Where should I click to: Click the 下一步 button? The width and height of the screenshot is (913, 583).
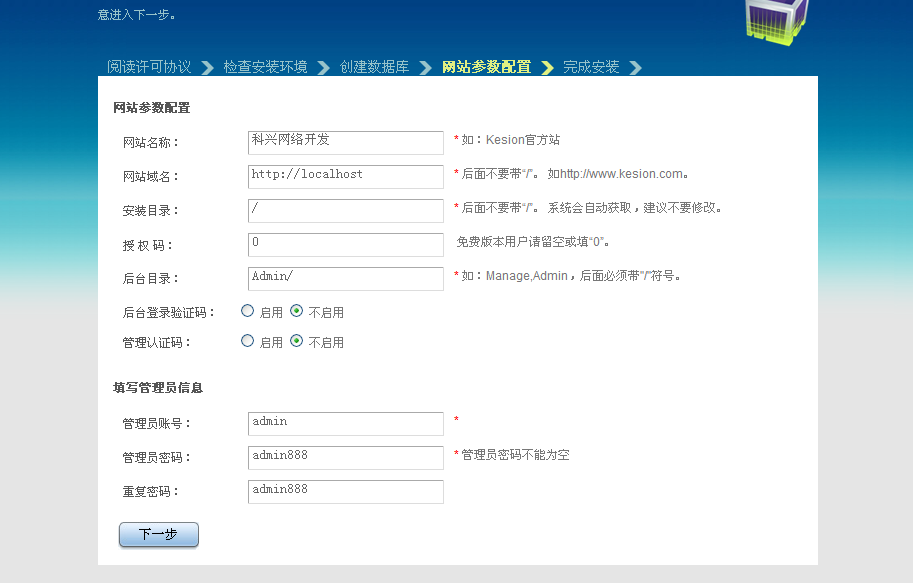point(158,534)
